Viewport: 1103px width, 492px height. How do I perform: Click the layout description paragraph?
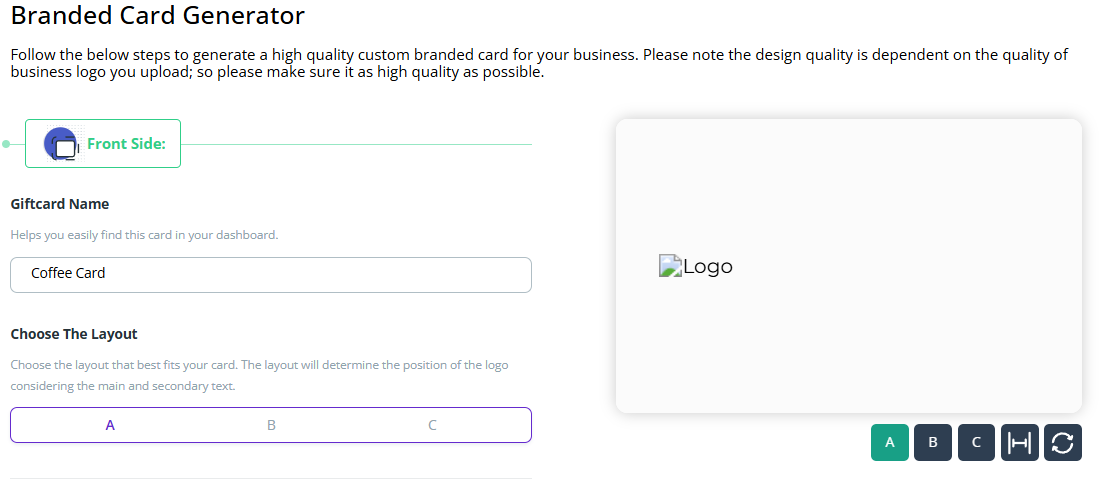pos(259,375)
